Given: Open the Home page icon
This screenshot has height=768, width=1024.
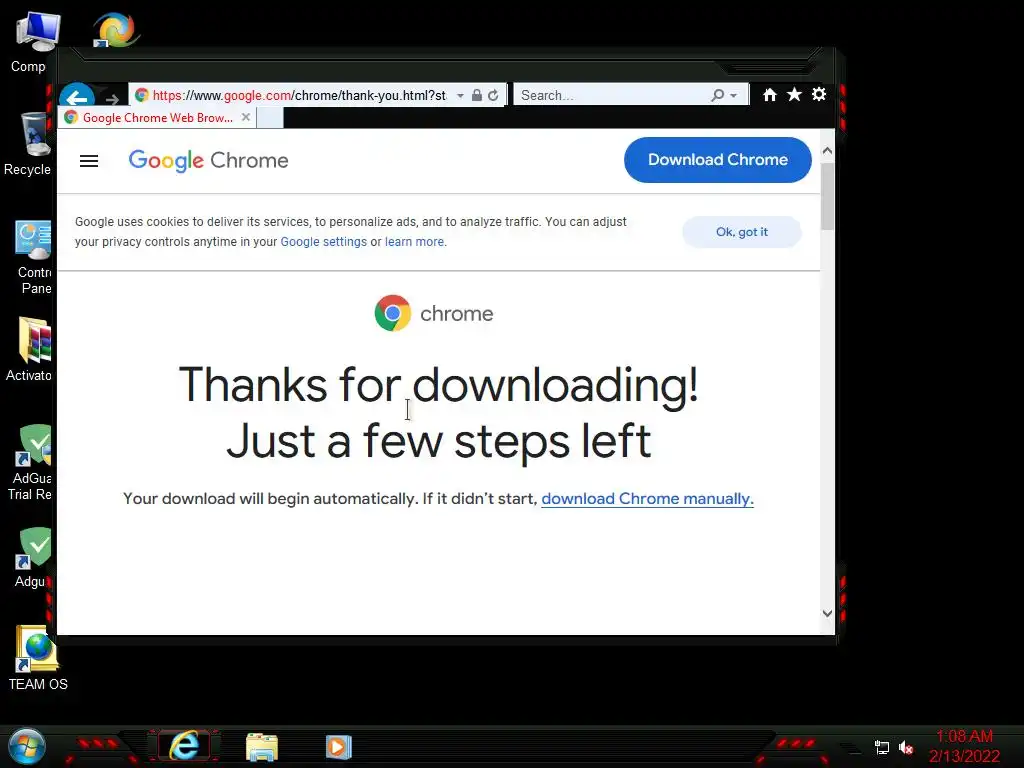Looking at the screenshot, I should coord(769,95).
